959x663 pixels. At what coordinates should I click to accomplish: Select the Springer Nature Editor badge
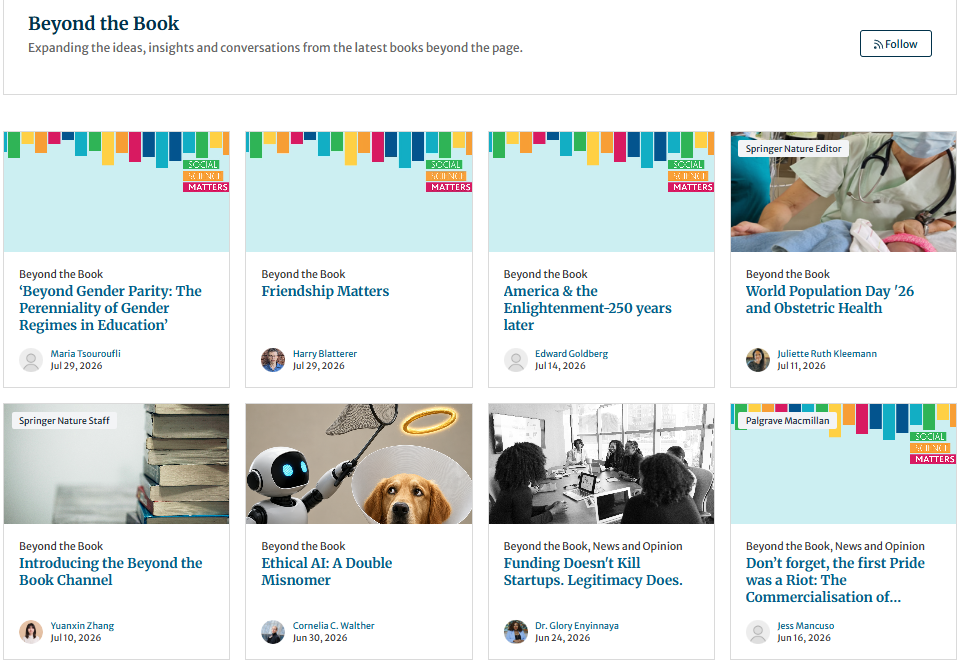click(x=793, y=149)
